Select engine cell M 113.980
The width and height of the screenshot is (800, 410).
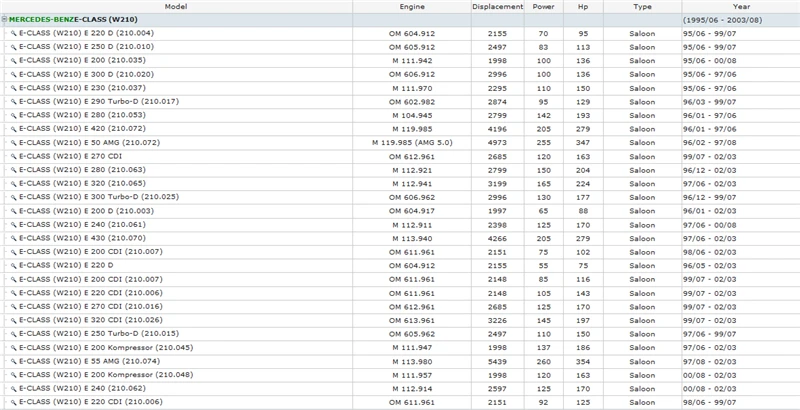click(x=412, y=362)
